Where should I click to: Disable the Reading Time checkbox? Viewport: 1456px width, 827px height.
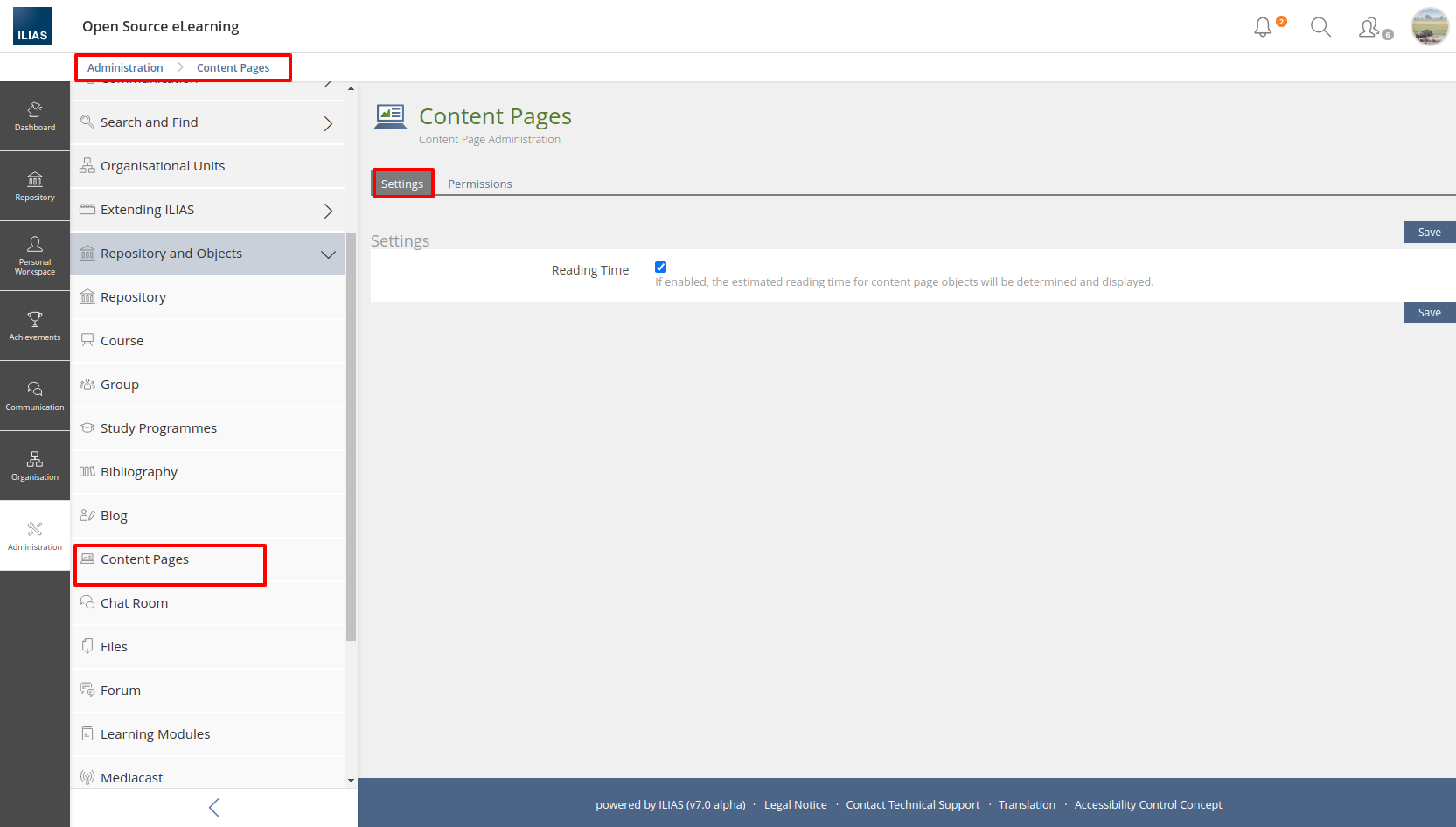point(660,268)
